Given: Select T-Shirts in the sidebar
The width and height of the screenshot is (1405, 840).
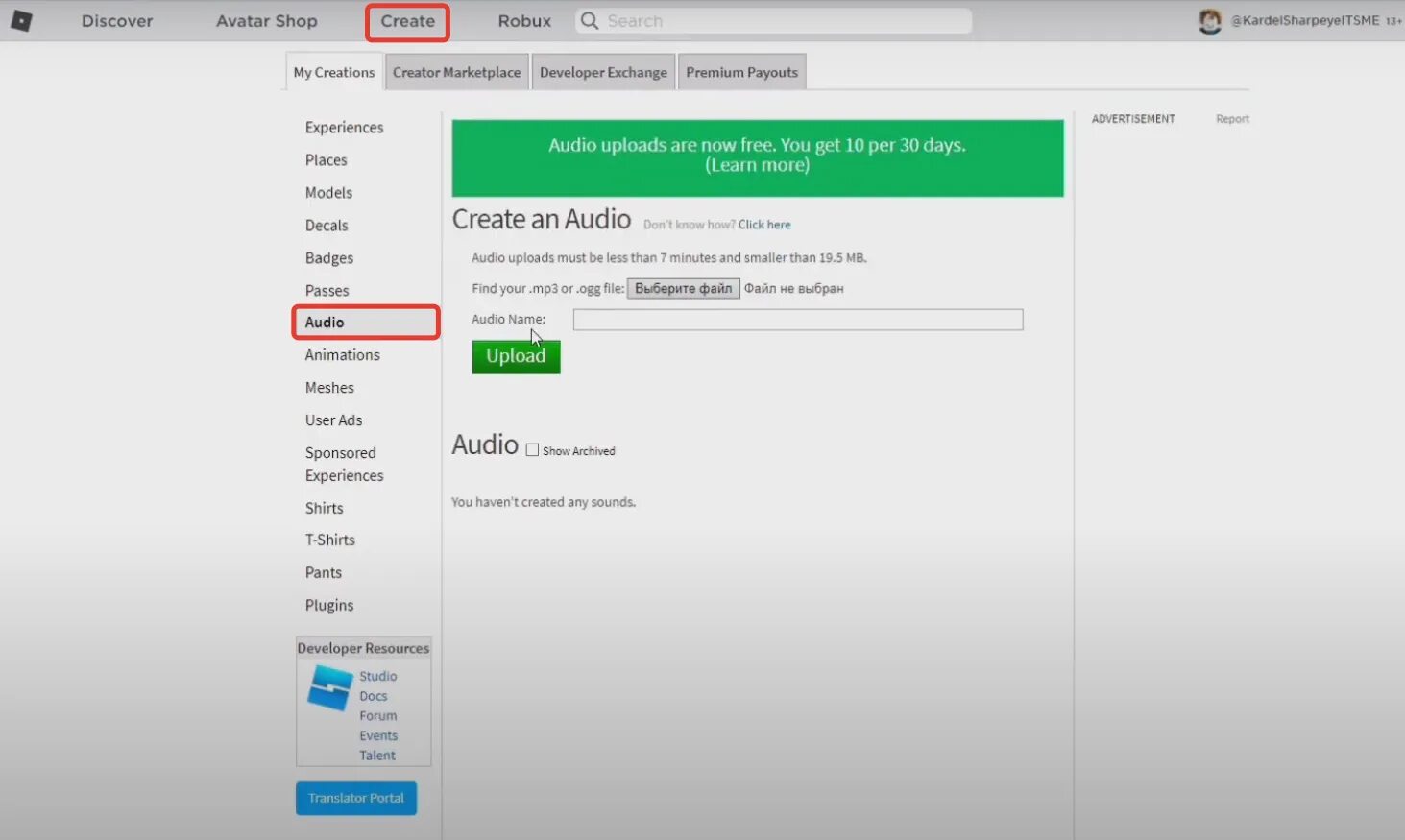Looking at the screenshot, I should [x=330, y=540].
